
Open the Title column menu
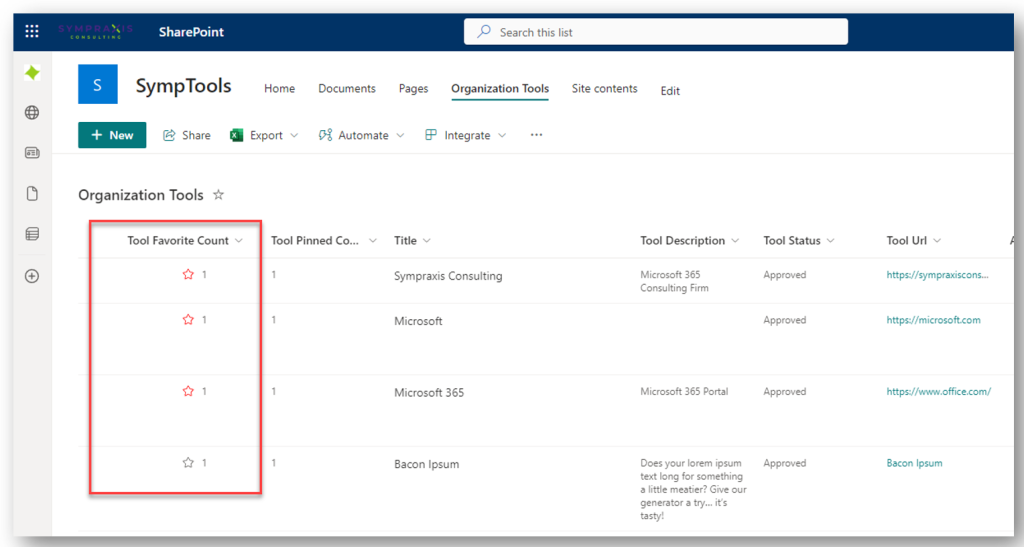click(x=427, y=240)
